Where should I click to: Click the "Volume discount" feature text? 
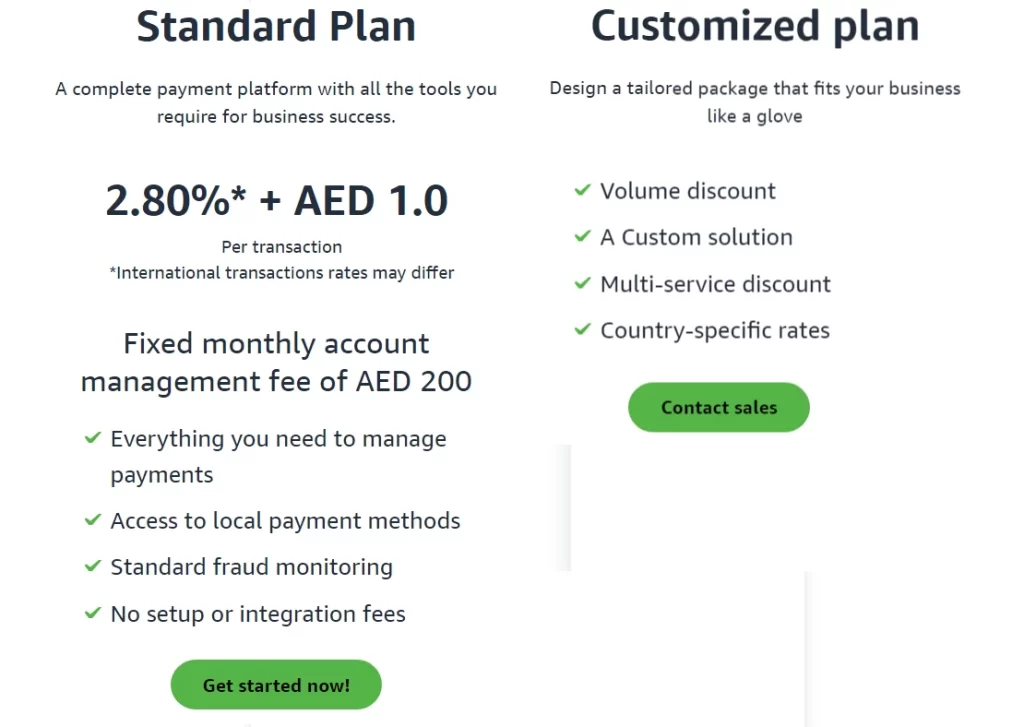pyautogui.click(x=687, y=191)
